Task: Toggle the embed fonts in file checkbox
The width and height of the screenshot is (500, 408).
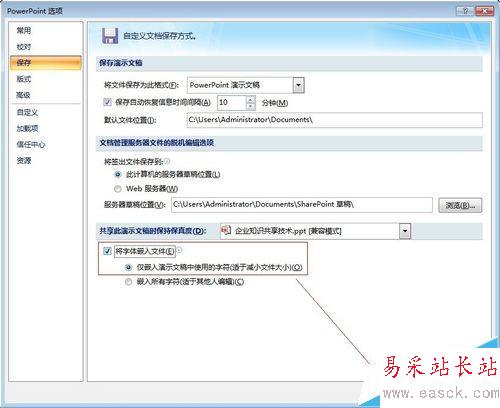Action: 107,251
